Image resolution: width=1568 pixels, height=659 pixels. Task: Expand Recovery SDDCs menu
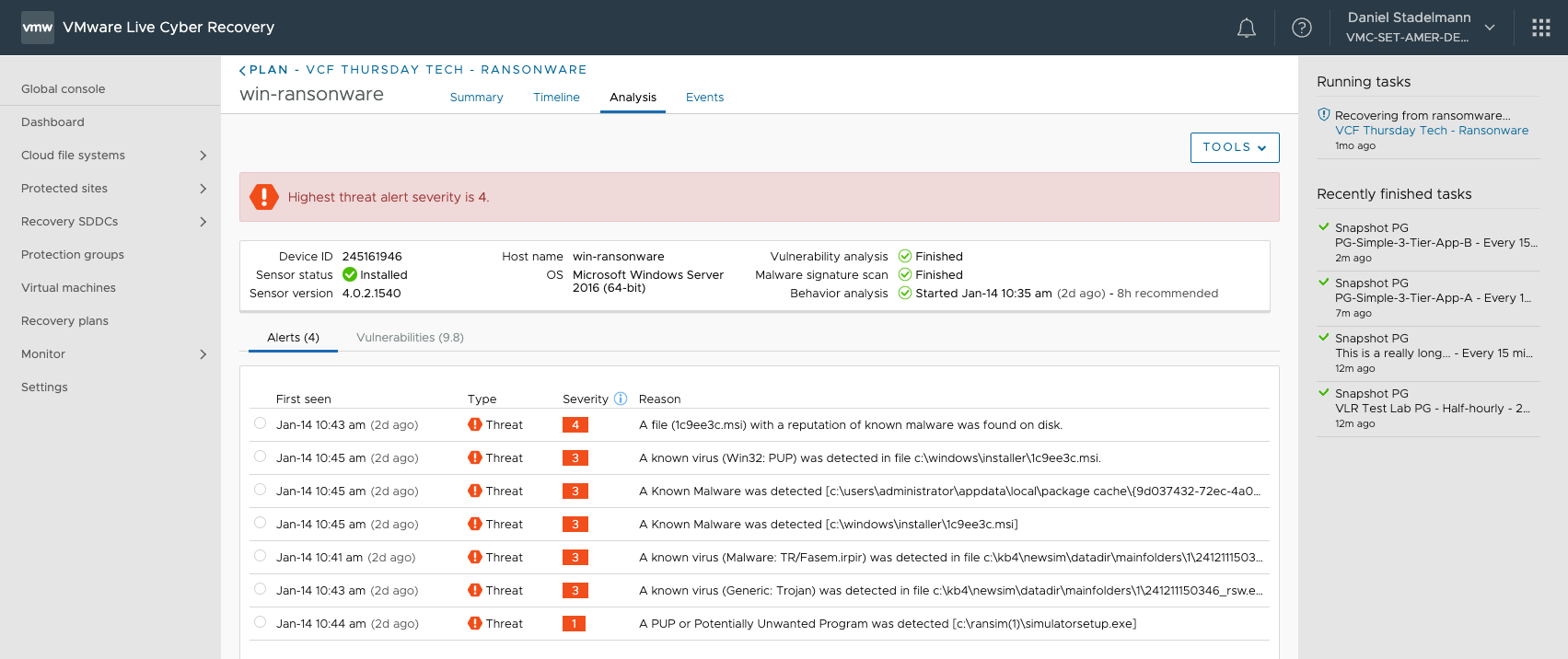(x=203, y=222)
